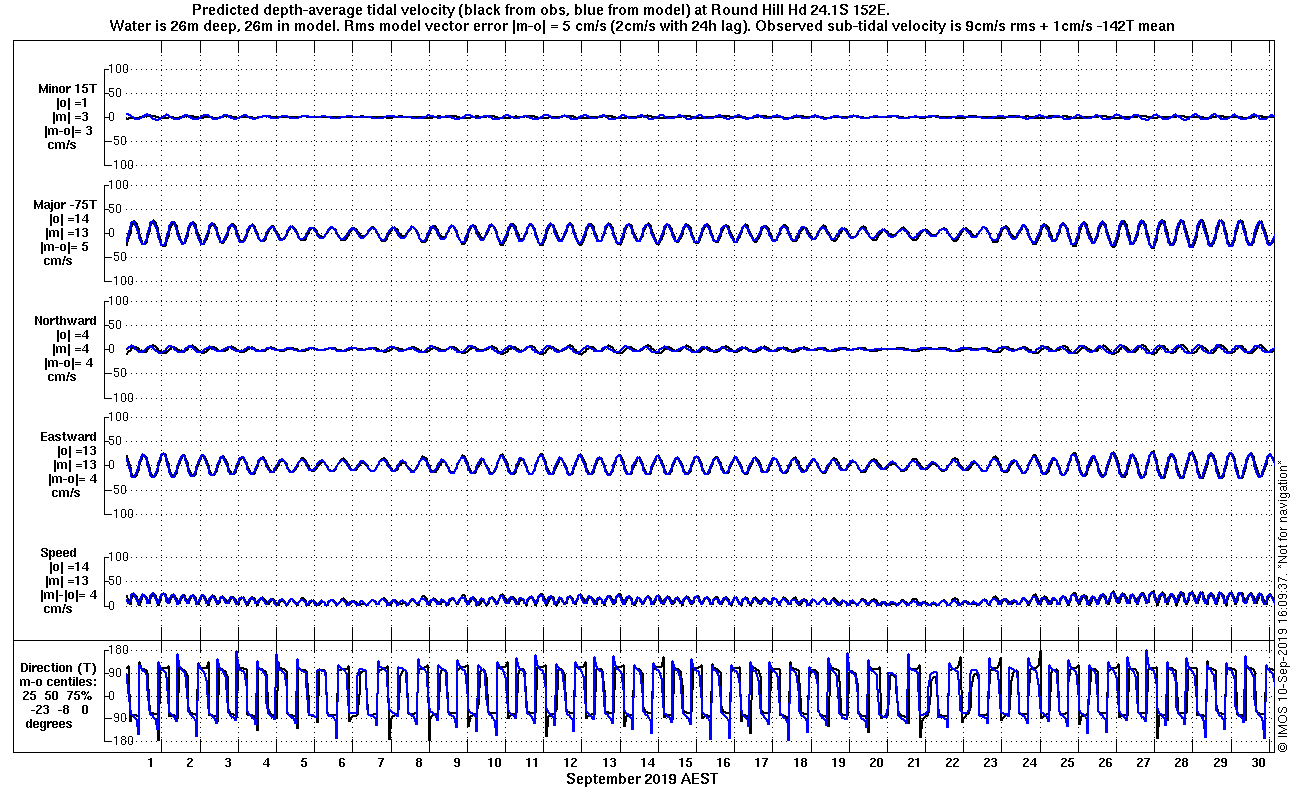Click the 'September 2019 AEST' axis title
Screen dimensions: 1300x800
coord(642,779)
